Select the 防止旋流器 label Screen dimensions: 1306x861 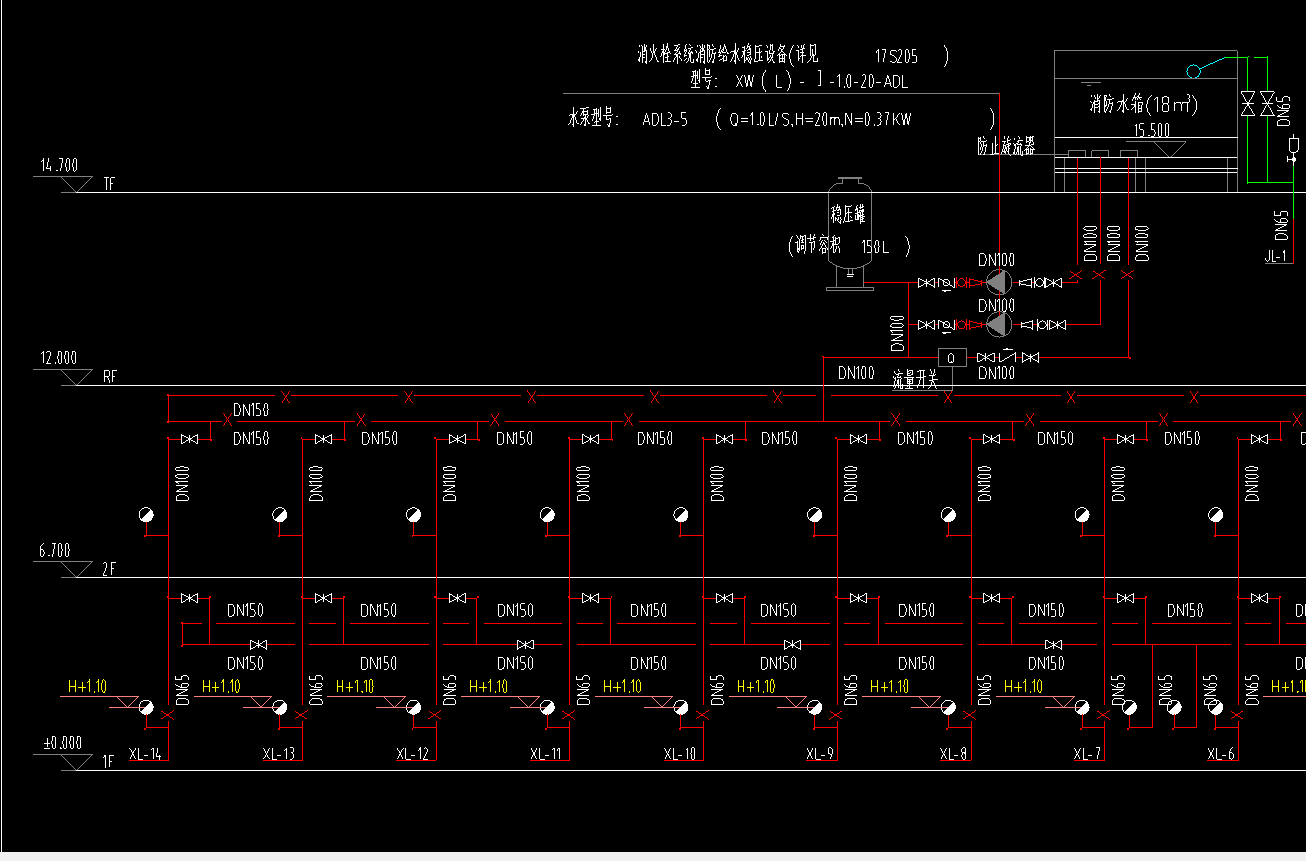click(x=1006, y=146)
